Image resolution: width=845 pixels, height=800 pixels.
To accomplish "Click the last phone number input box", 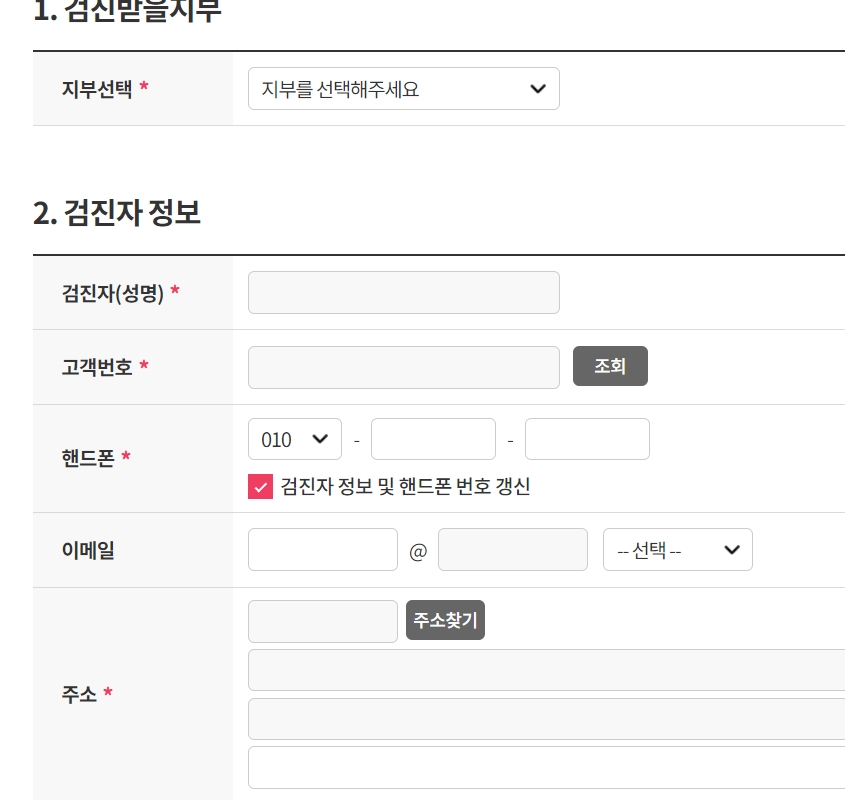I will (x=587, y=438).
